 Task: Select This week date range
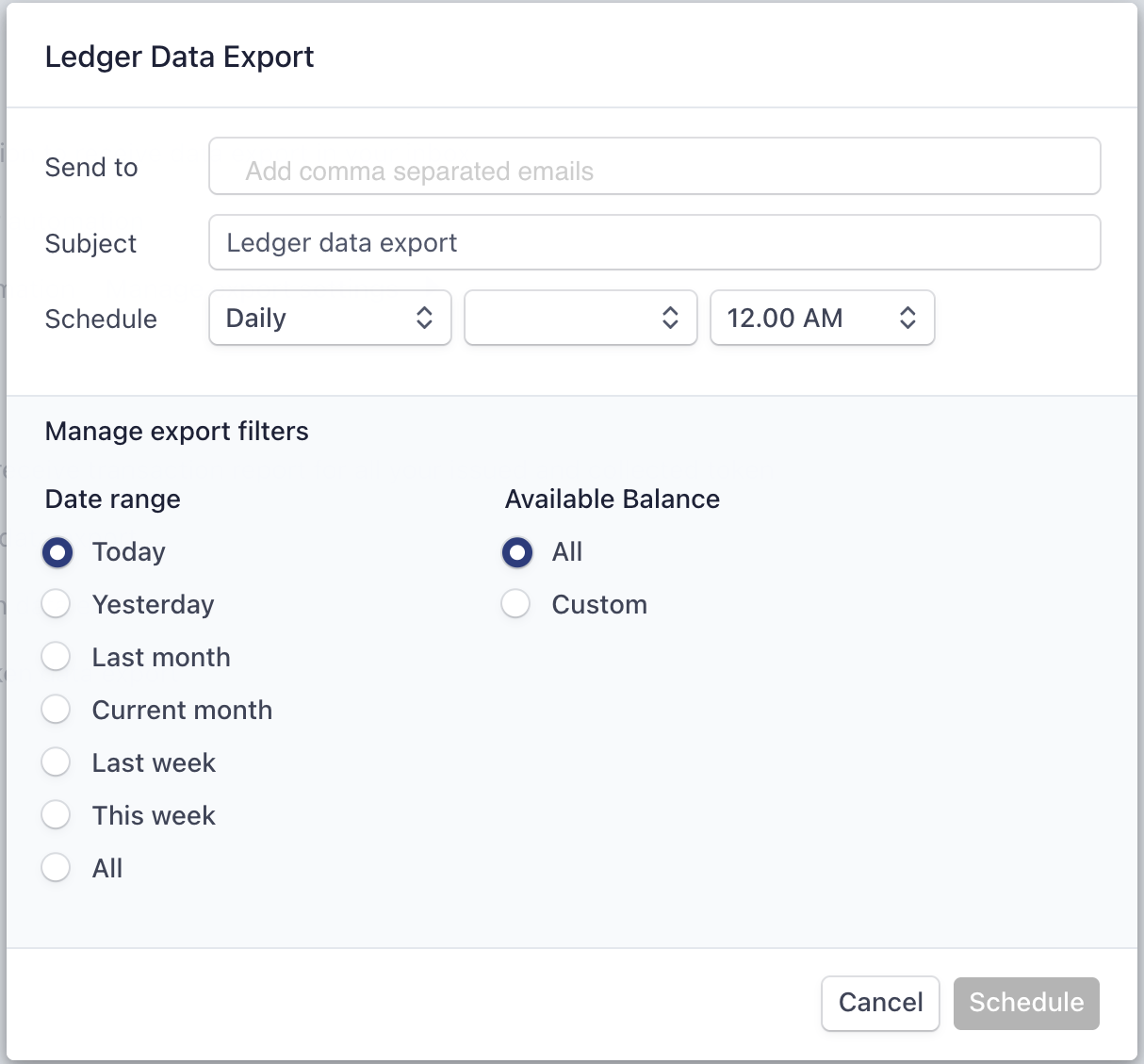(57, 815)
